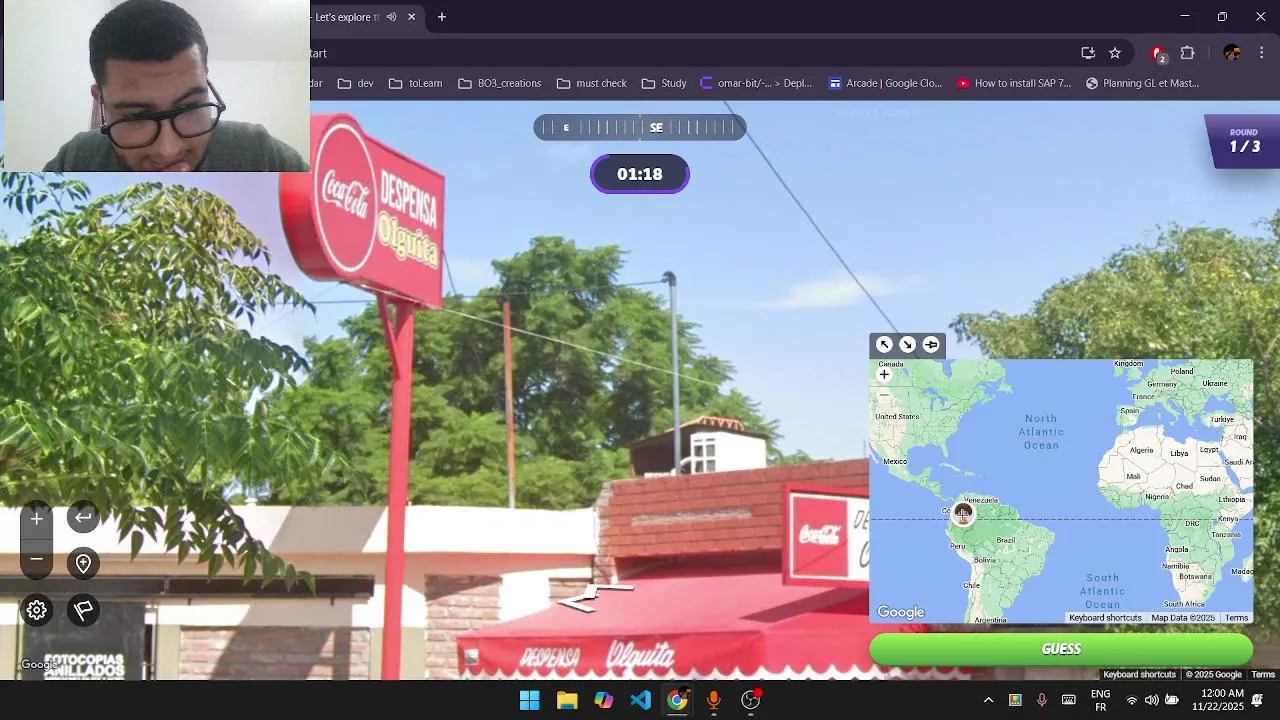Click the colorful tray app icon
Image resolution: width=1280 pixels, height=720 pixels.
pos(1015,700)
